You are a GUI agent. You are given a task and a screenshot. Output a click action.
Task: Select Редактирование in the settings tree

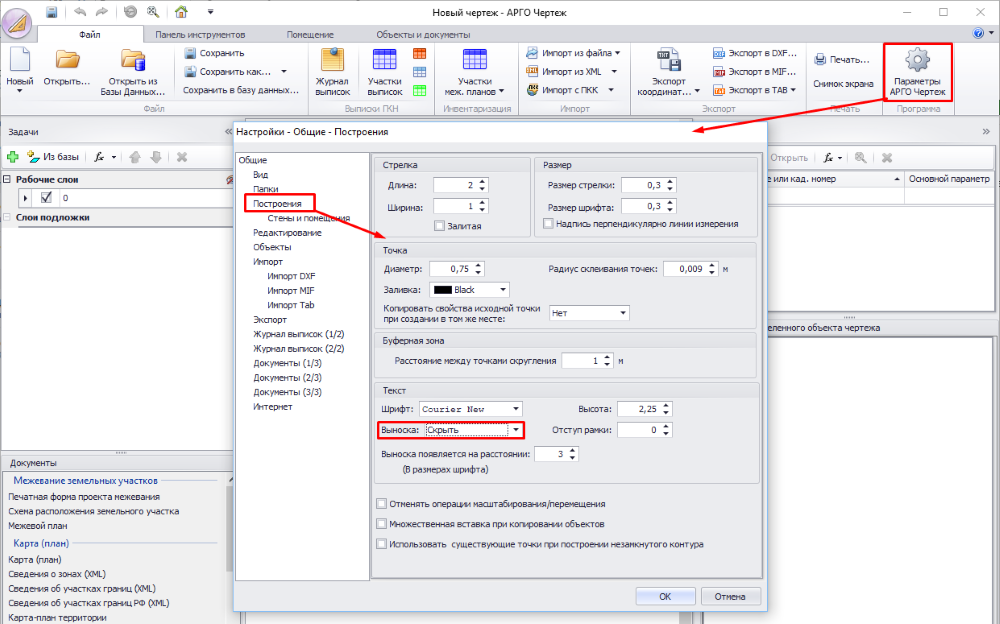coord(287,232)
